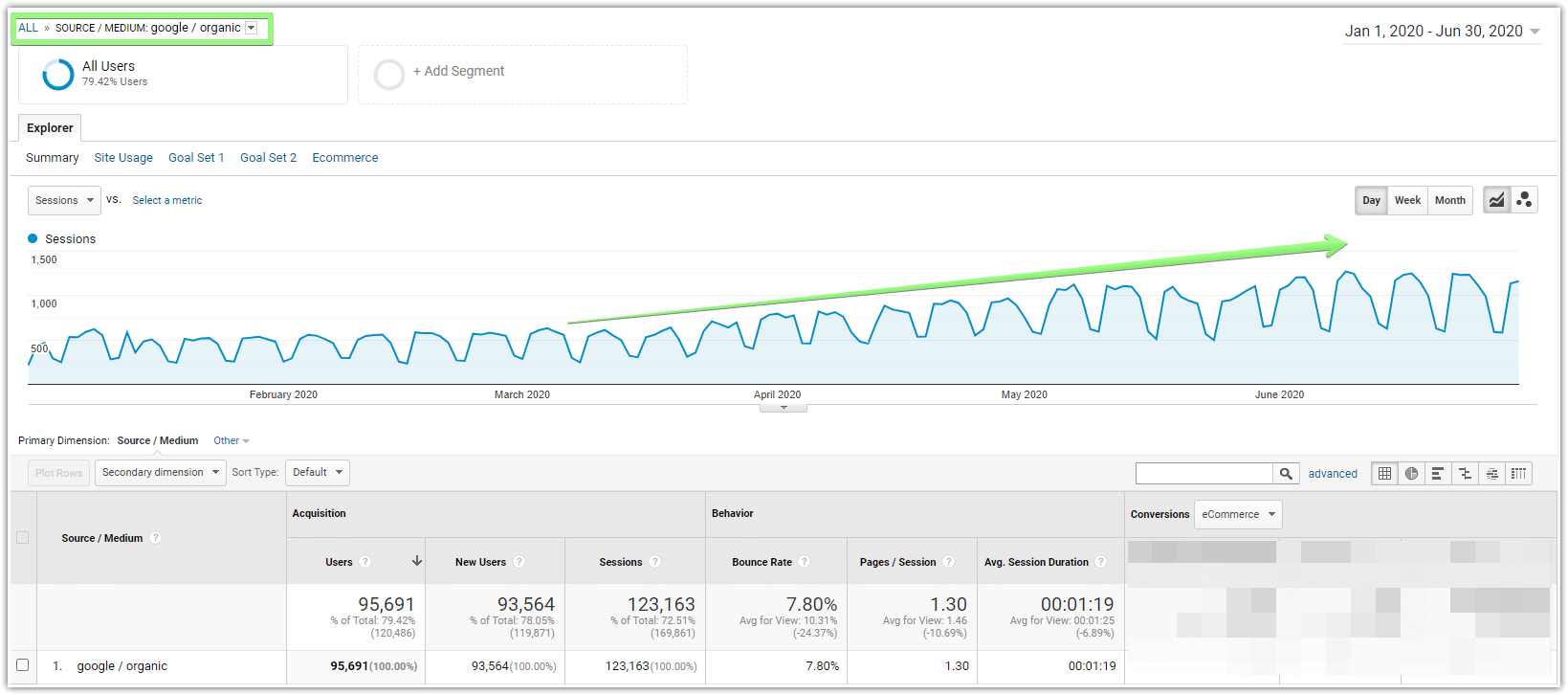Sort by New Users column header
Image resolution: width=1568 pixels, height=695 pixels.
[x=480, y=562]
